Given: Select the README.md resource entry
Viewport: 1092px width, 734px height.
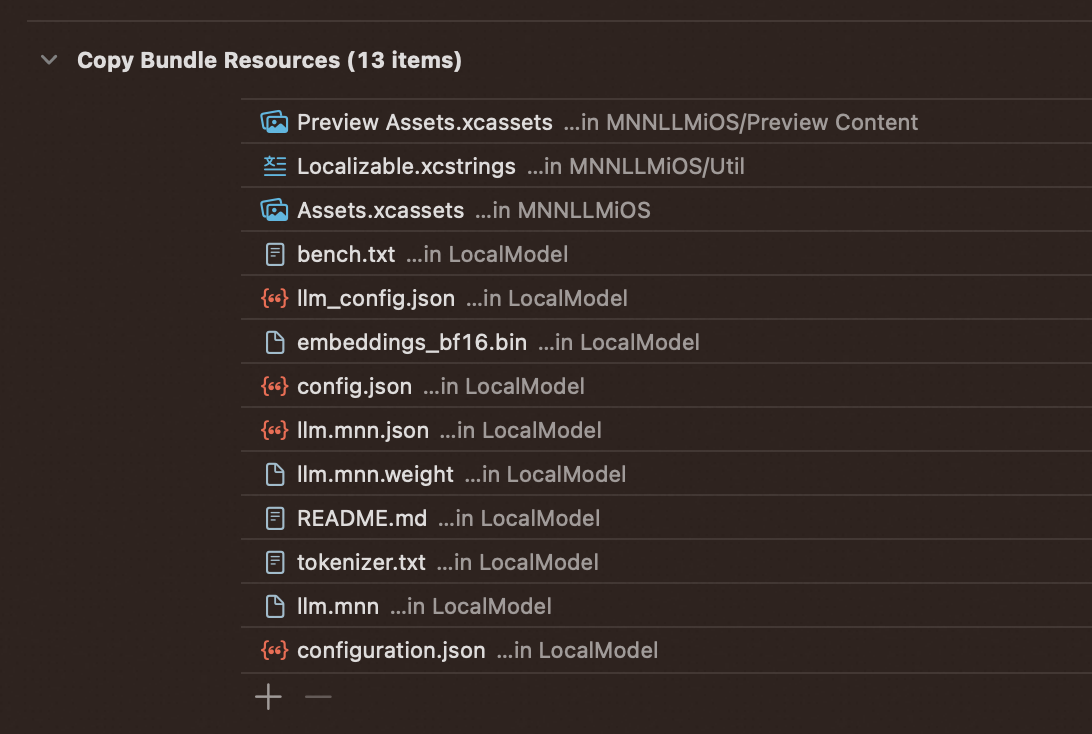Looking at the screenshot, I should click(x=361, y=518).
